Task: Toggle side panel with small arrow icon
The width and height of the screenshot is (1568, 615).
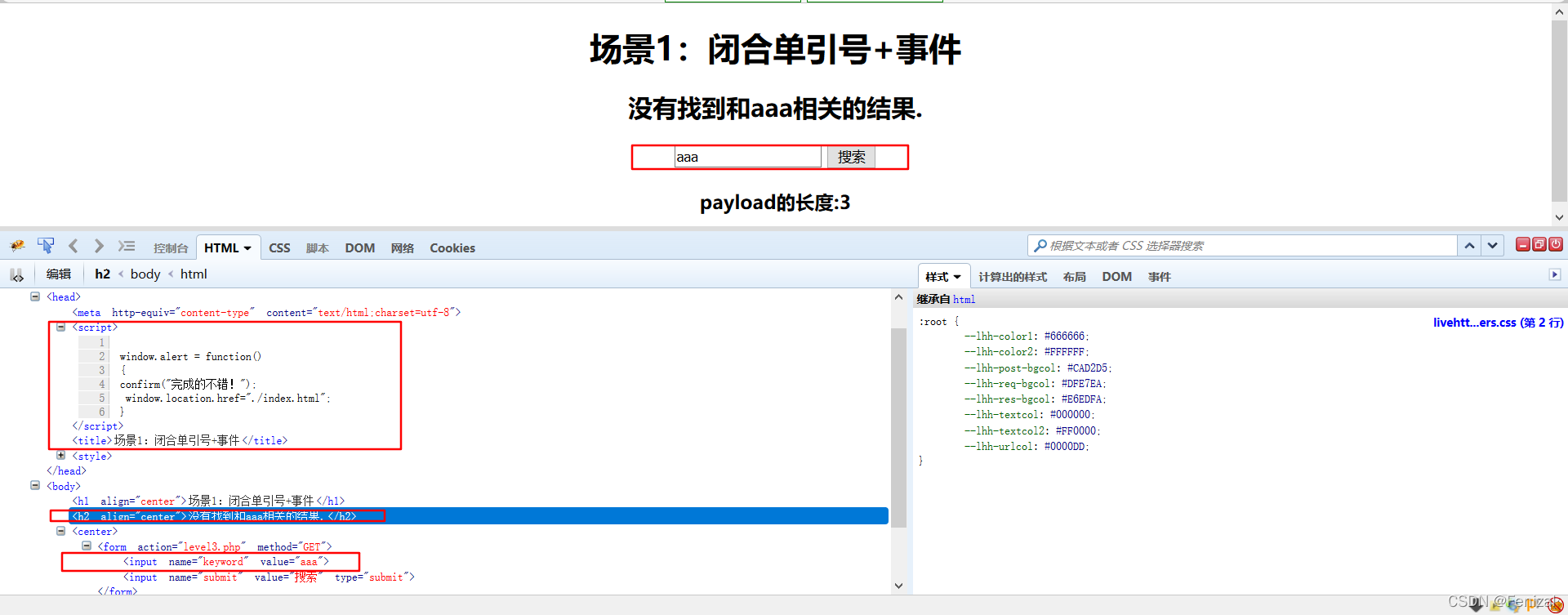Action: click(x=1555, y=275)
